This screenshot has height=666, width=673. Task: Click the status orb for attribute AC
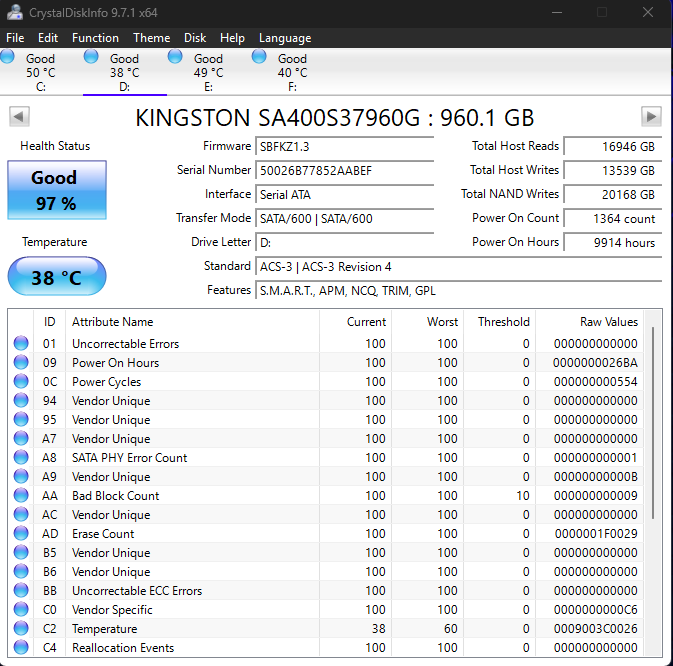coord(21,514)
